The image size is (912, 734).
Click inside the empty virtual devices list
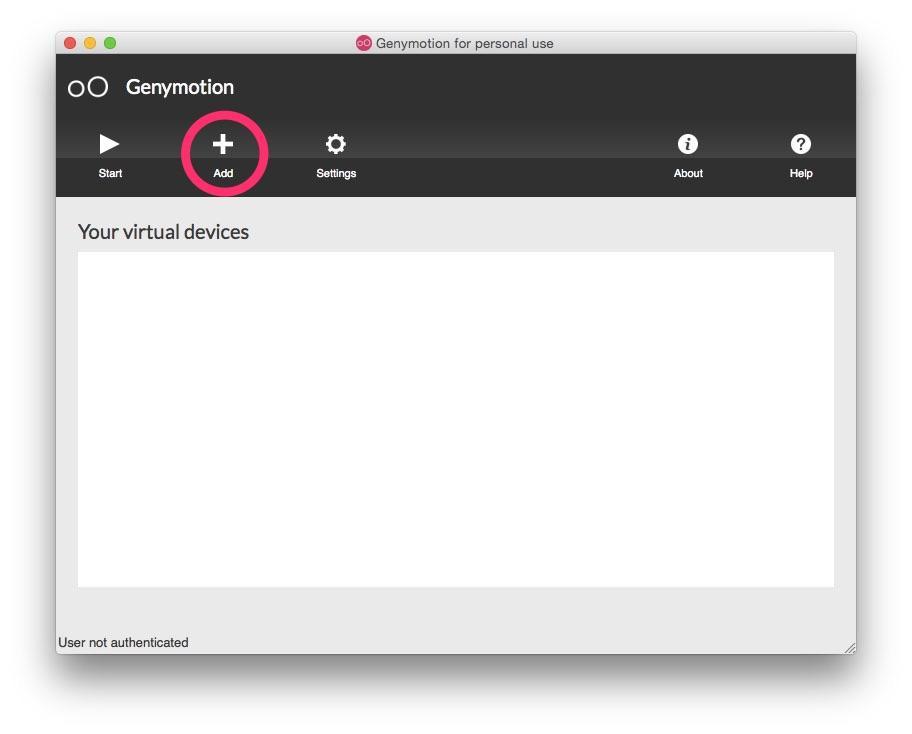tap(455, 419)
